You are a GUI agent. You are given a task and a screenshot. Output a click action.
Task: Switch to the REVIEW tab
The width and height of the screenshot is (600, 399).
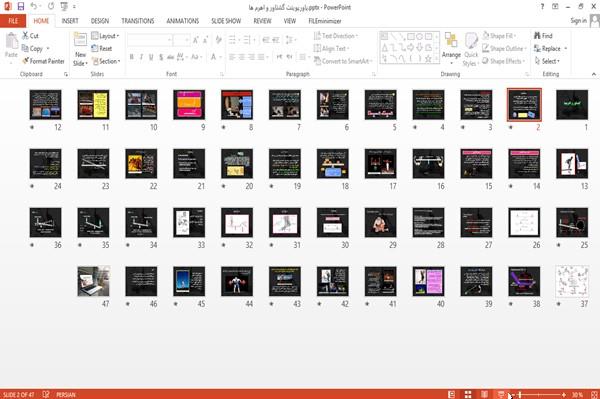pos(262,21)
